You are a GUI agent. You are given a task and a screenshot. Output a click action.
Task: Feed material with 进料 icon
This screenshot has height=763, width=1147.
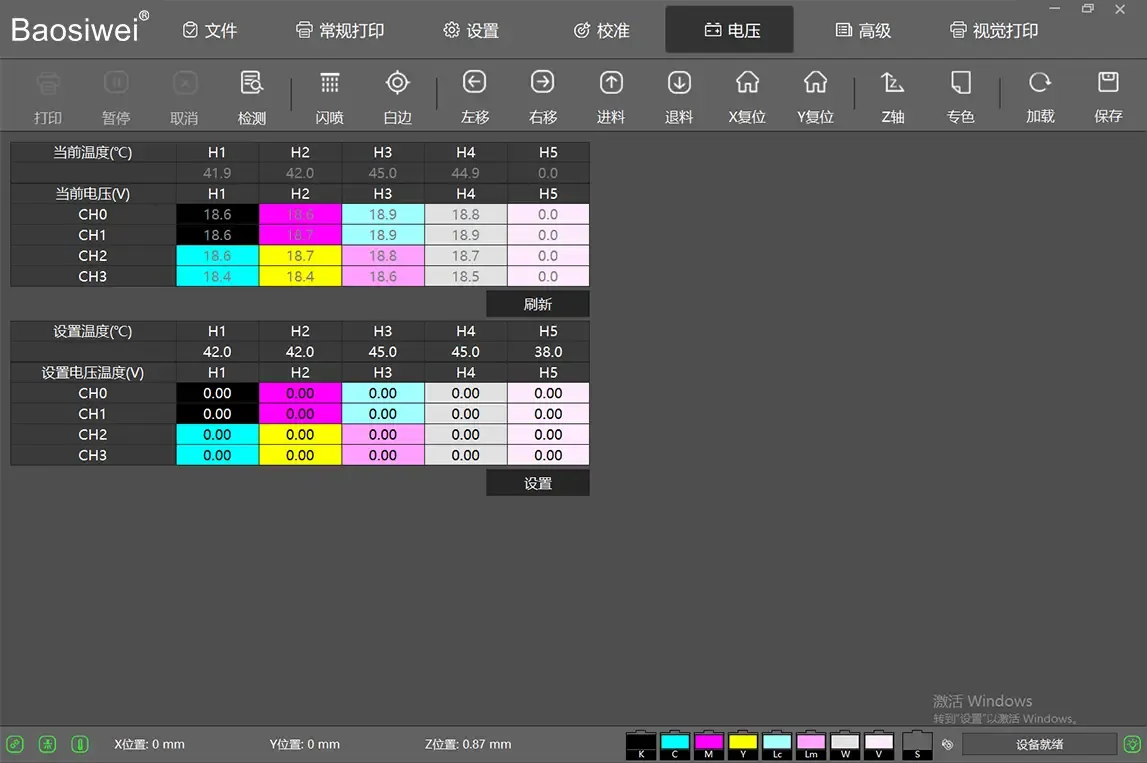pos(611,83)
